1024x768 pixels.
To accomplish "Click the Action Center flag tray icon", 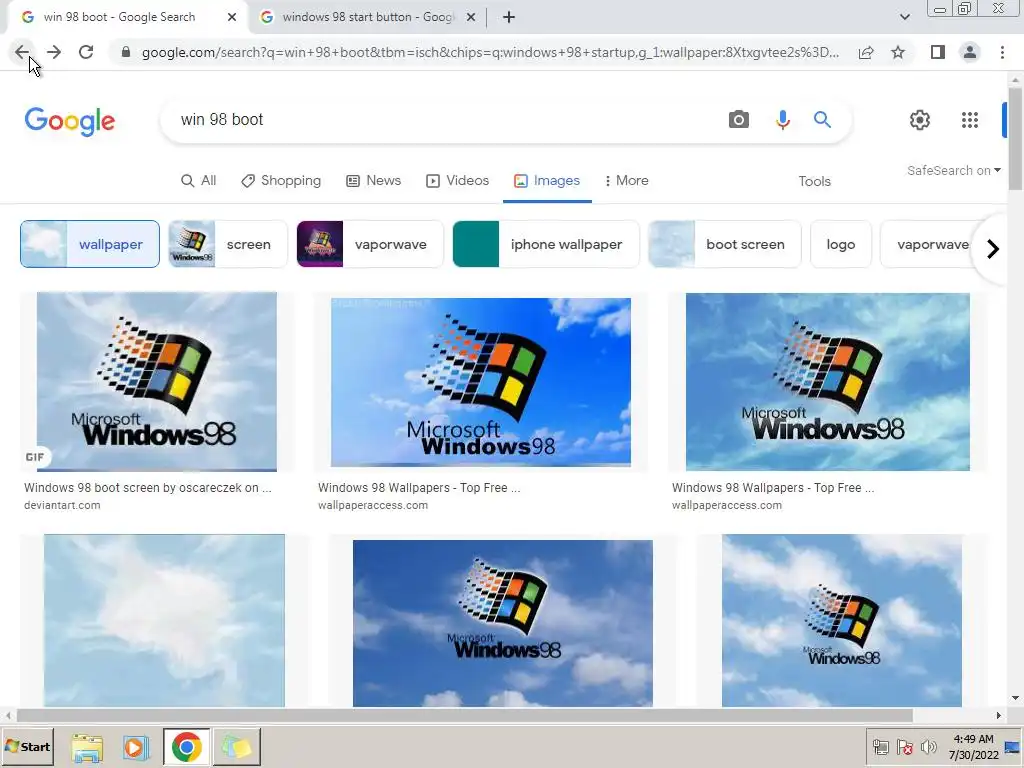I will [904, 747].
